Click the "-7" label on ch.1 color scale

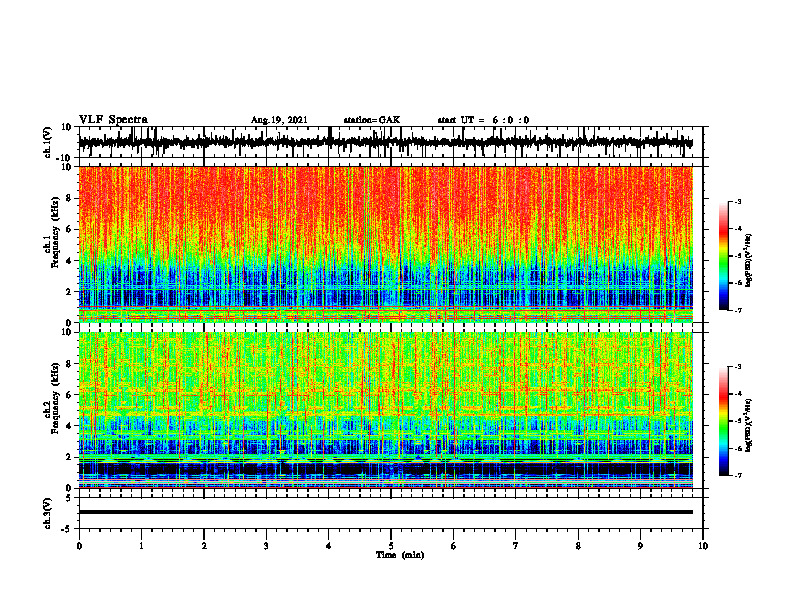737,310
